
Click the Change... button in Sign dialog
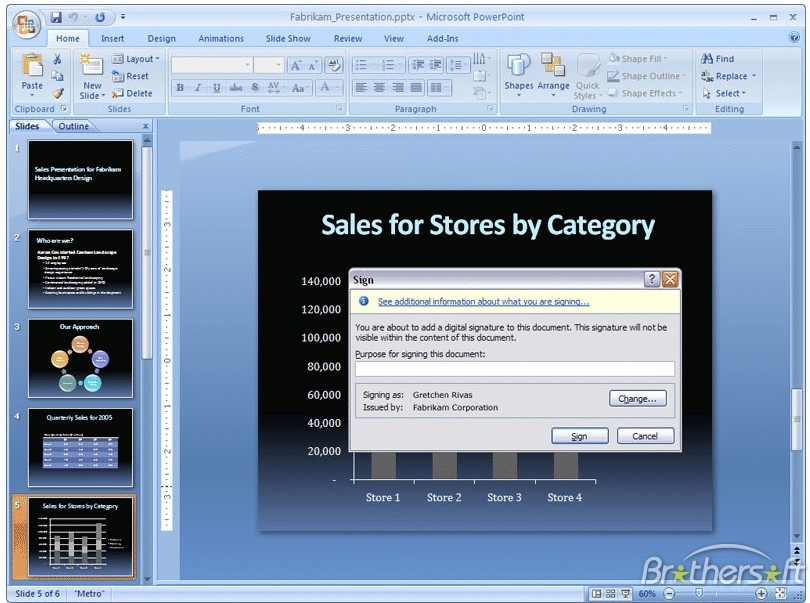coord(637,398)
